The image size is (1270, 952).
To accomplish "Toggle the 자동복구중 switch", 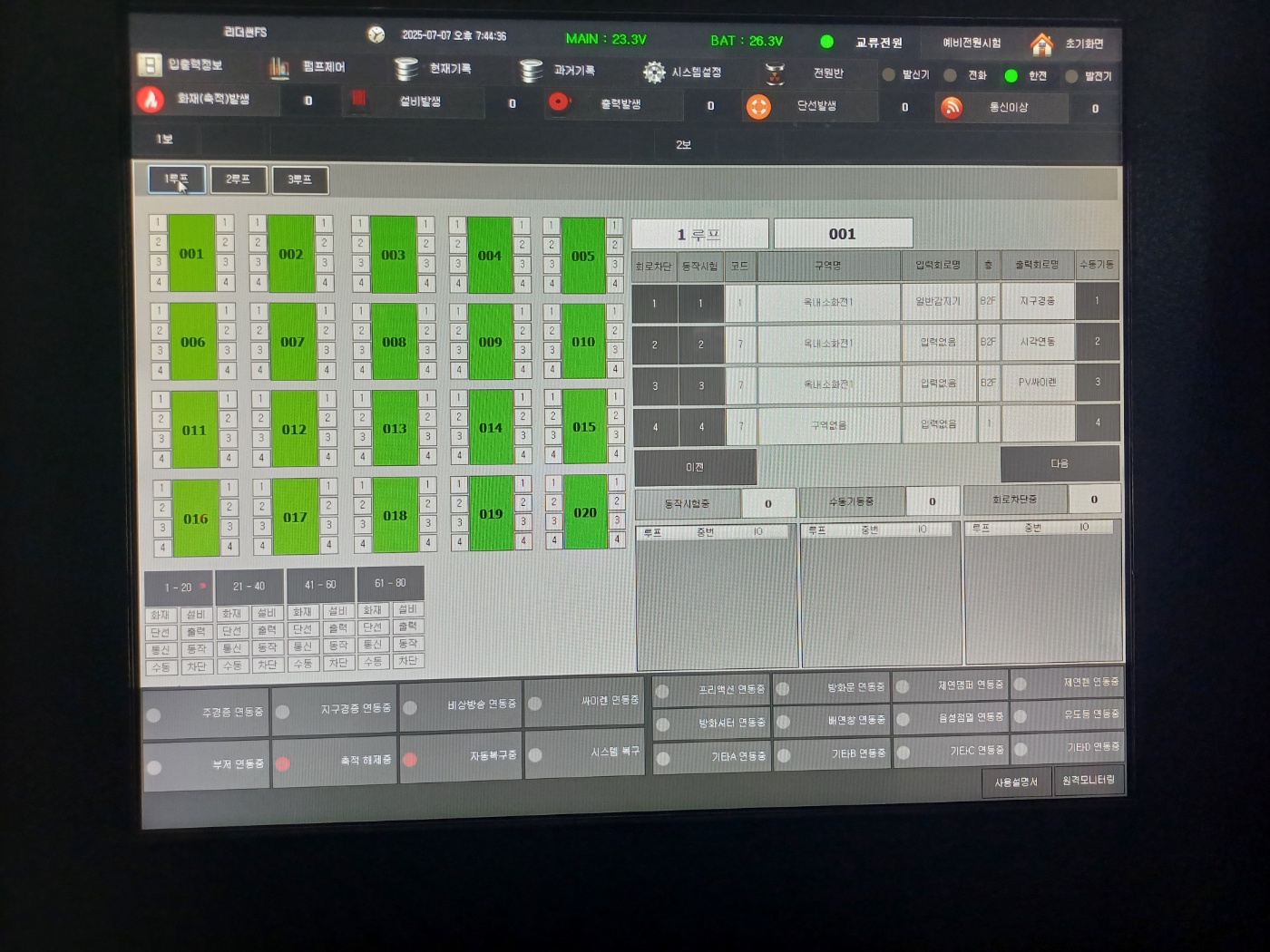I will [410, 759].
